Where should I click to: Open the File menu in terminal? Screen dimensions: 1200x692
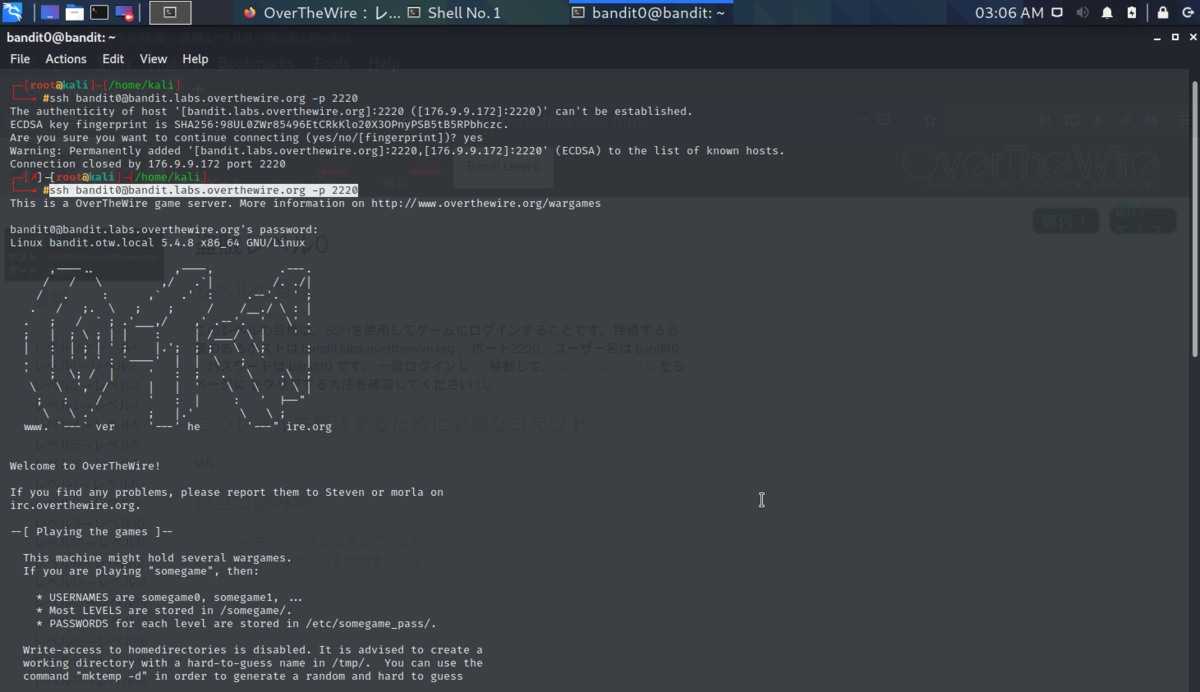coord(20,59)
